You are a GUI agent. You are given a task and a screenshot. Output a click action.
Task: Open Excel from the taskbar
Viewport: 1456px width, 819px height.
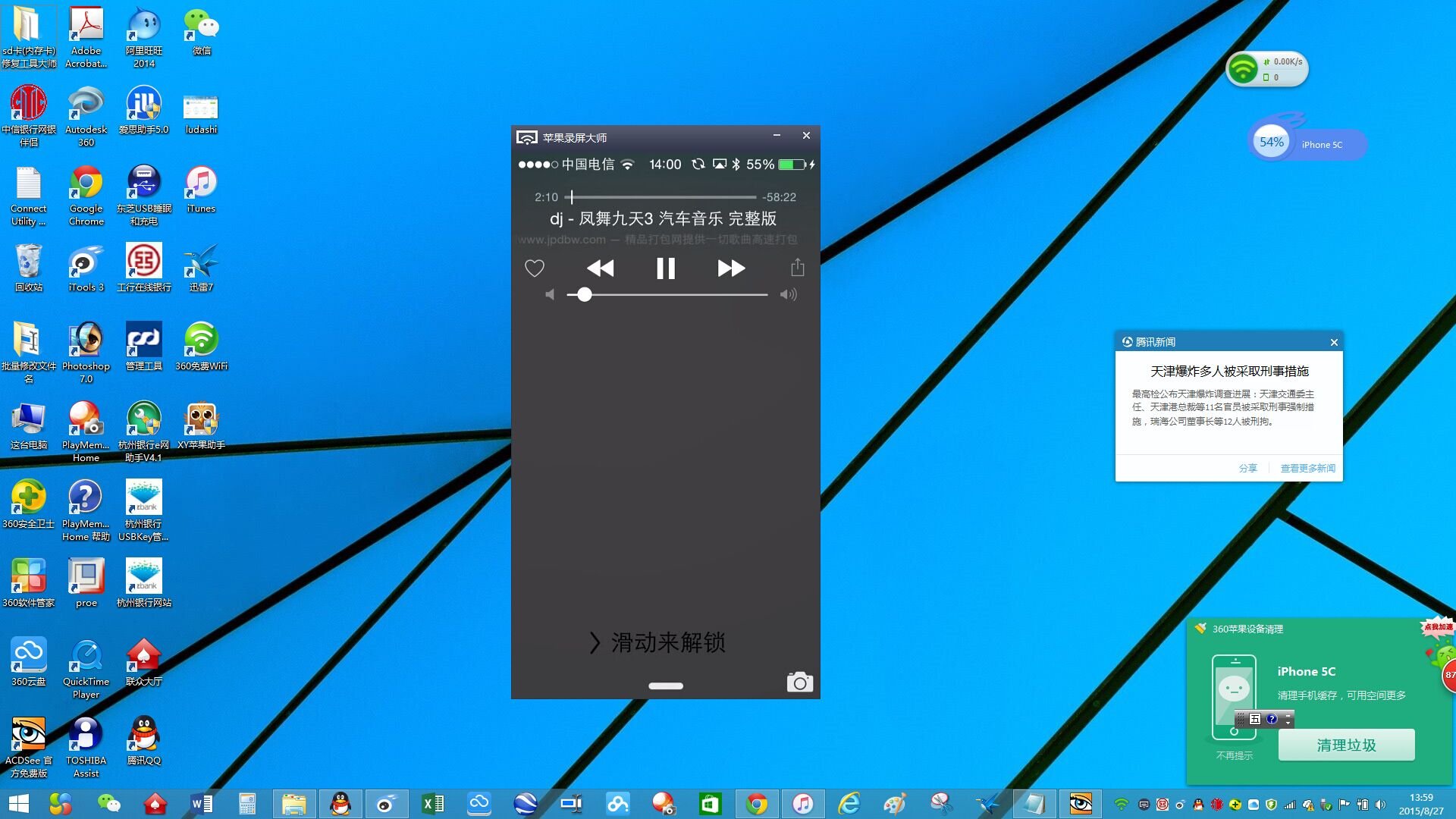coord(433,803)
